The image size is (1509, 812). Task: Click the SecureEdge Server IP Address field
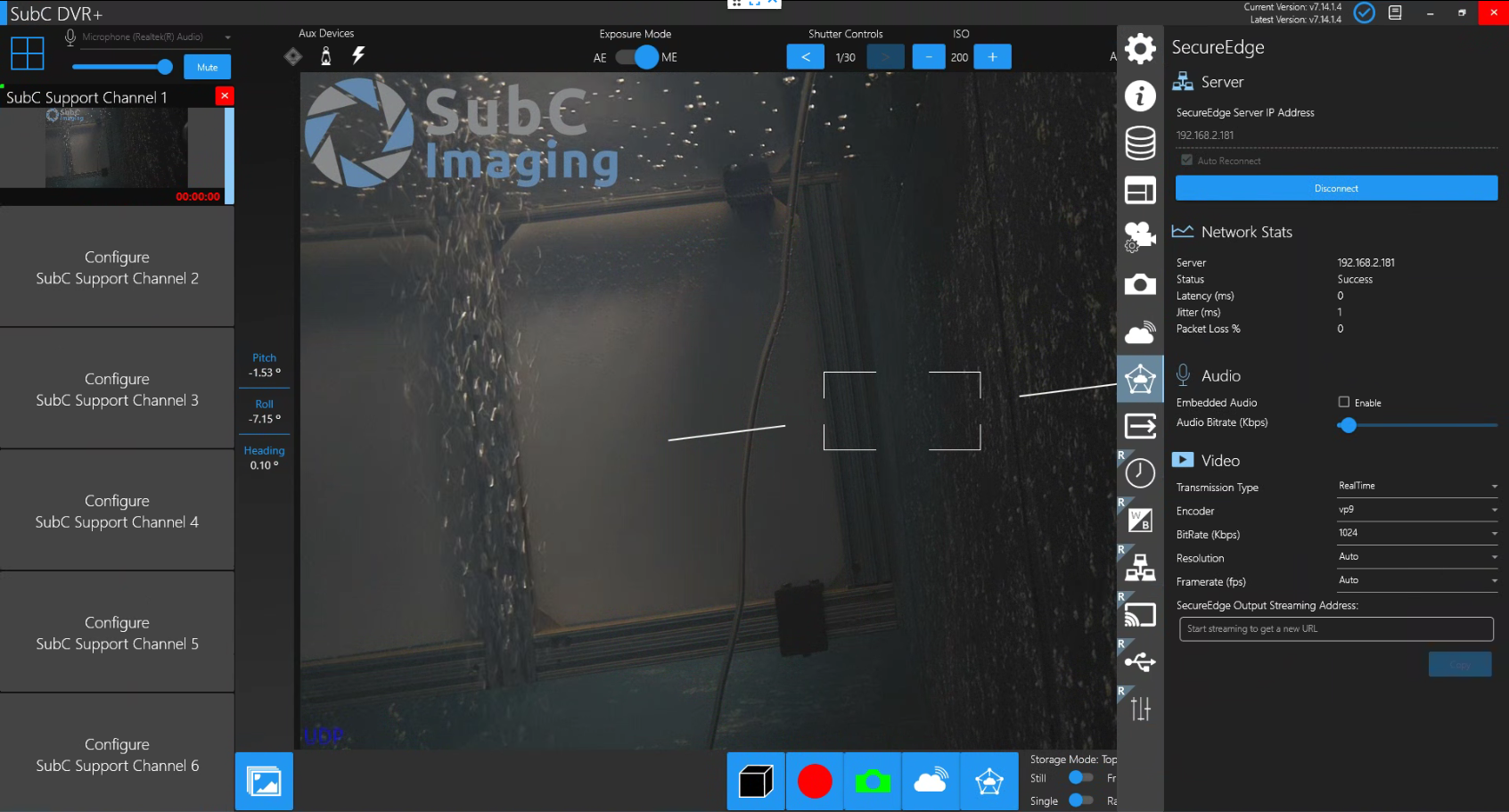click(1336, 135)
